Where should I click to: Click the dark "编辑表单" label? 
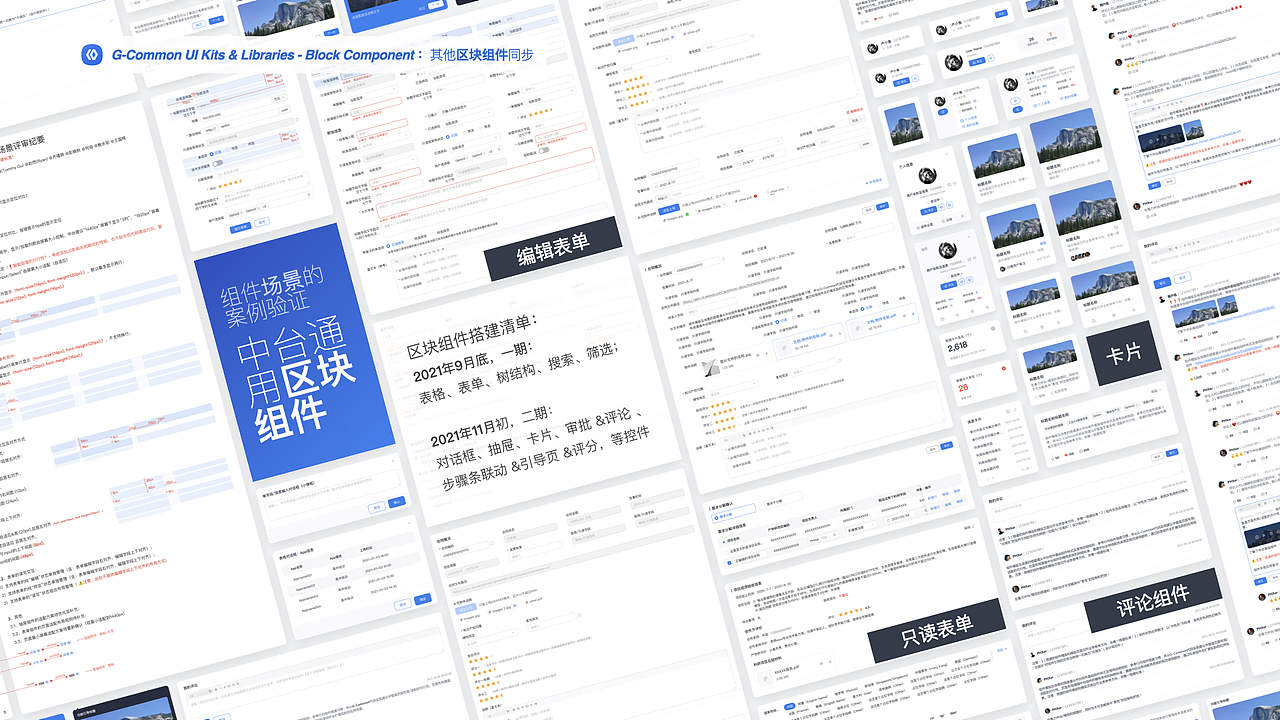click(x=553, y=249)
